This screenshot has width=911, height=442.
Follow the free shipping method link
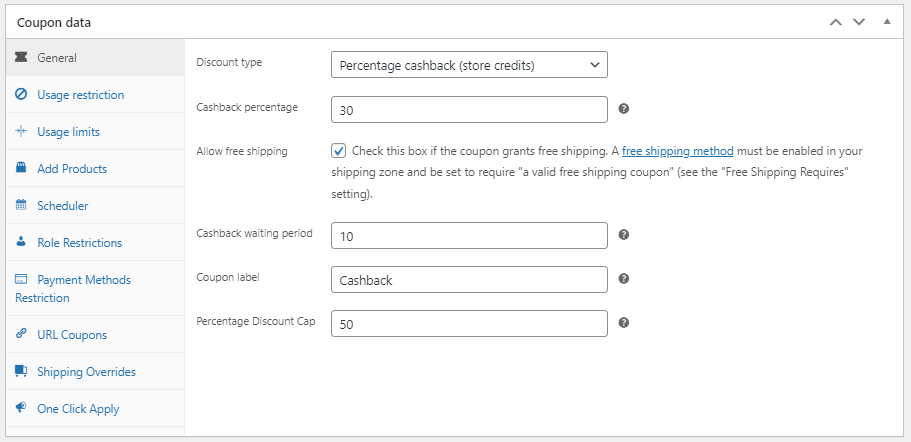[677, 151]
